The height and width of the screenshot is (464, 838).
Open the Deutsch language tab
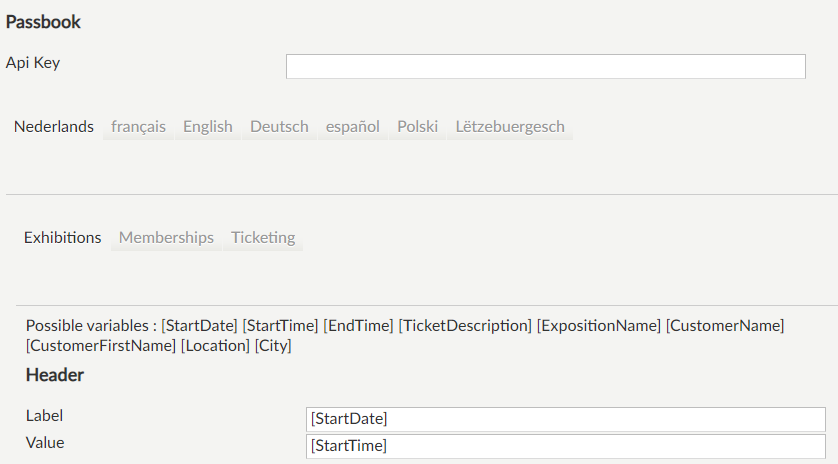tap(279, 127)
